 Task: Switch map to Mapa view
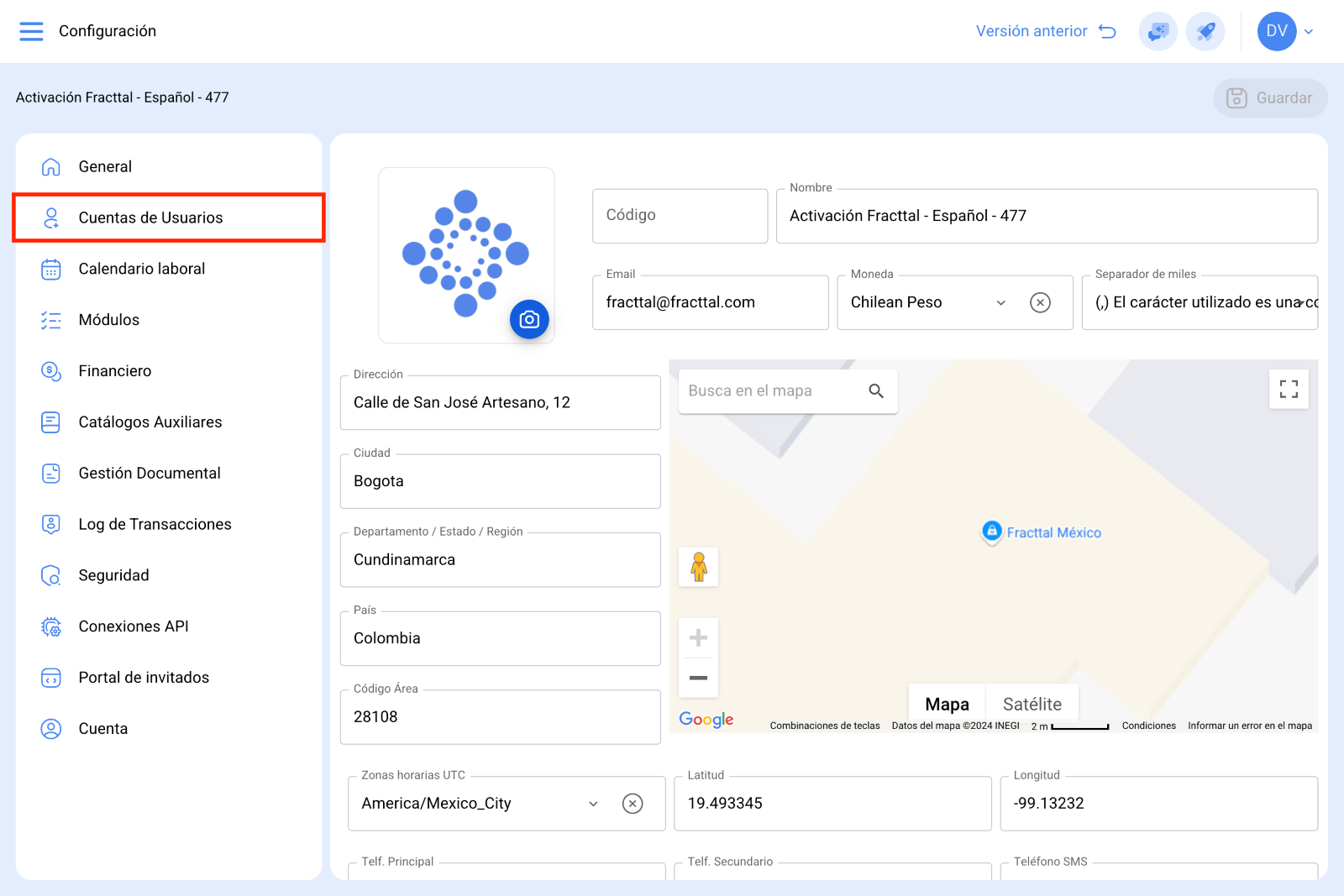948,705
